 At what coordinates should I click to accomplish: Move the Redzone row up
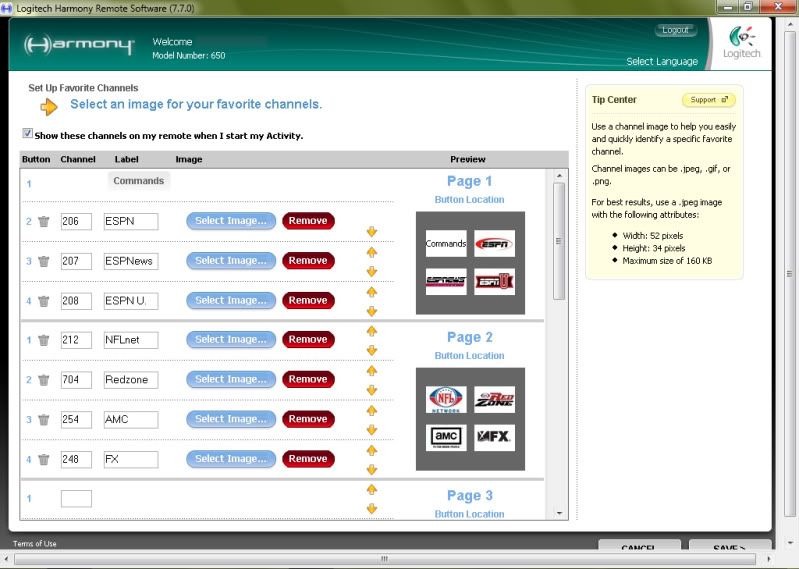[372, 370]
